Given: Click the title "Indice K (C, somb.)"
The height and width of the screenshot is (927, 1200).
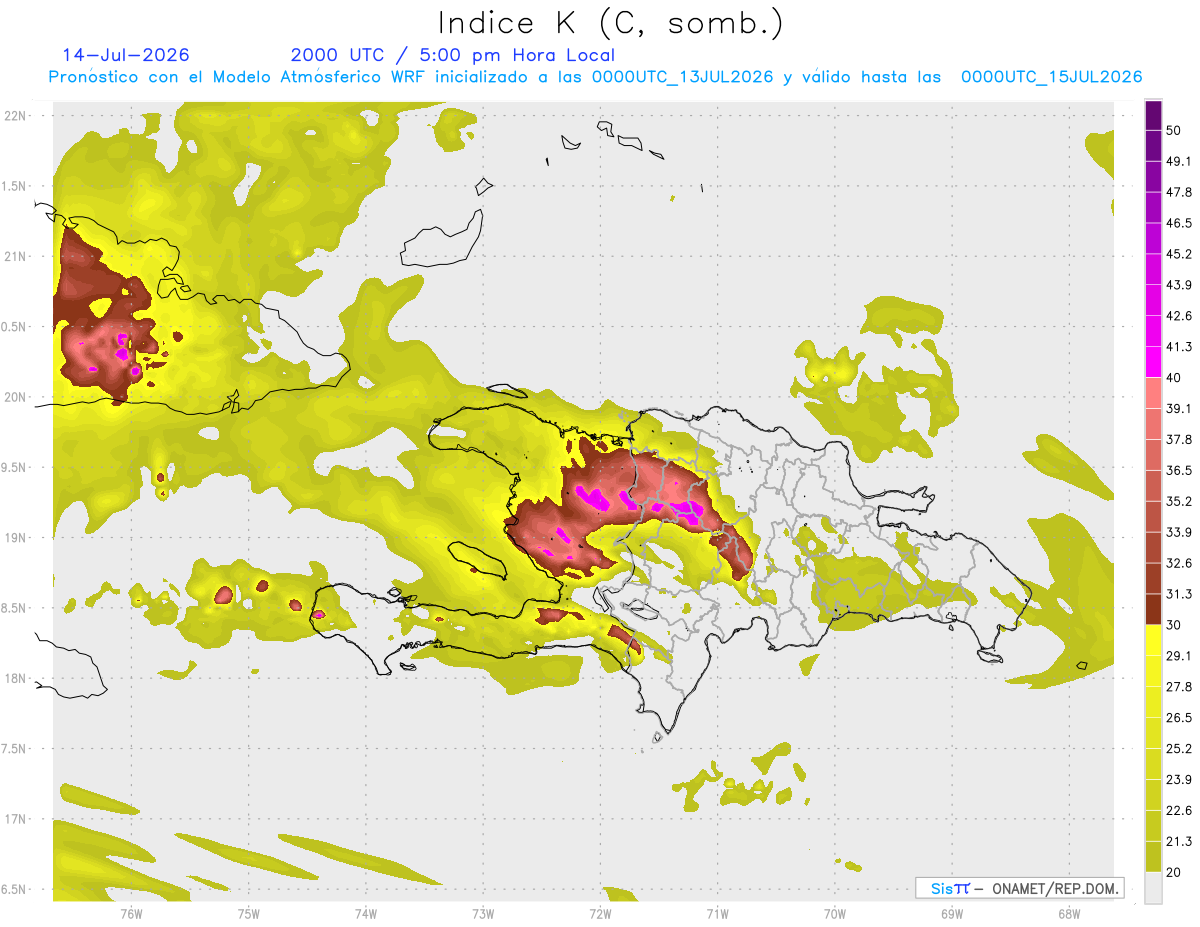Looking at the screenshot, I should click(x=611, y=23).
